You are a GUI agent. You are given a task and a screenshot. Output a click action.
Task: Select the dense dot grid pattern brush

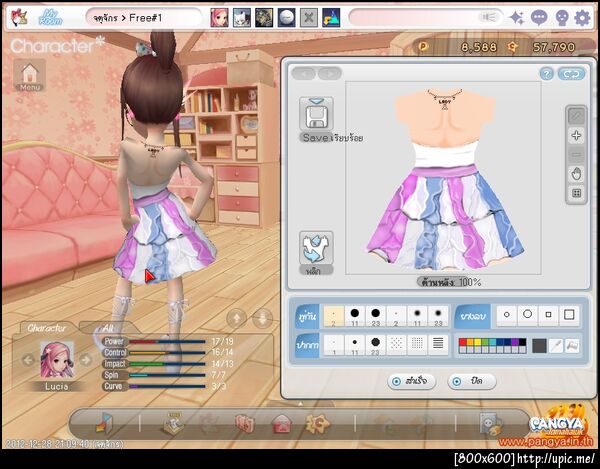[417, 345]
